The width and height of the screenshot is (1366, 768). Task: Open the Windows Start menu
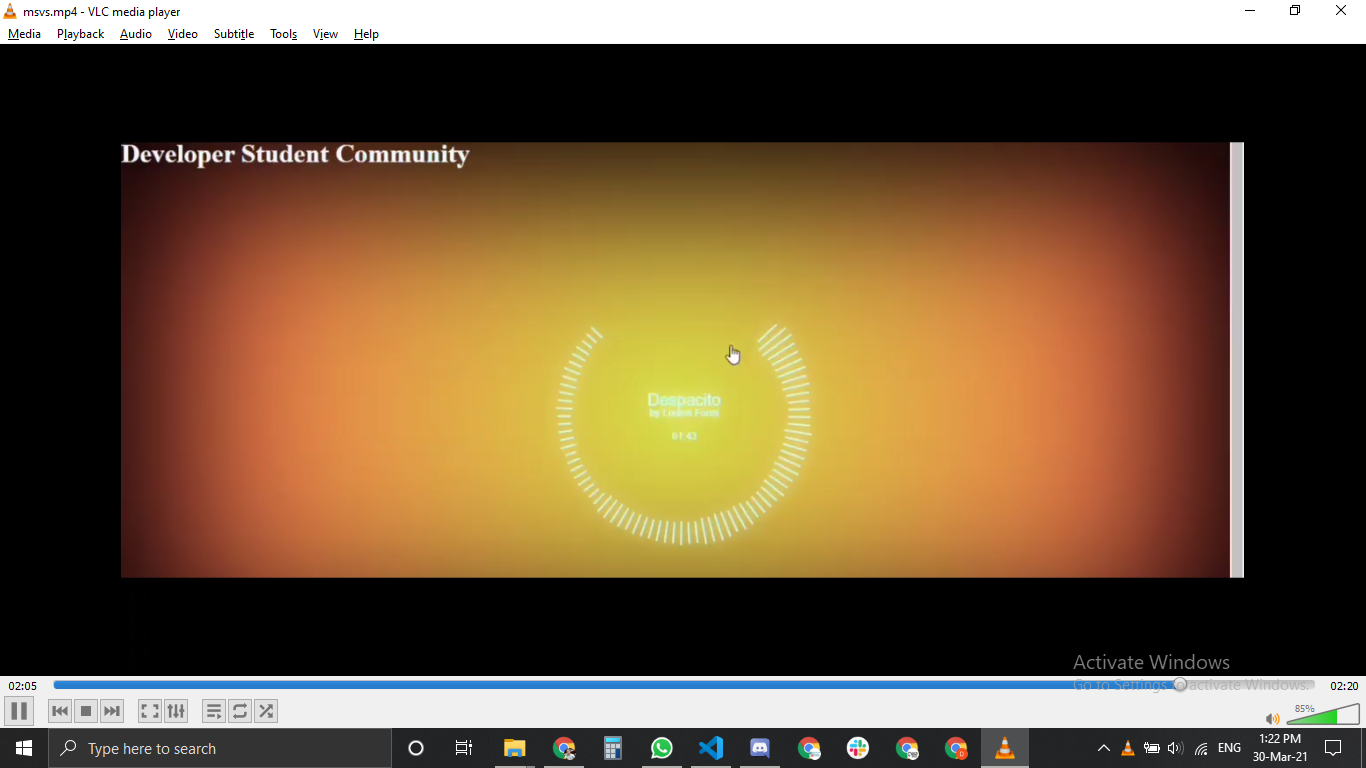tap(24, 748)
